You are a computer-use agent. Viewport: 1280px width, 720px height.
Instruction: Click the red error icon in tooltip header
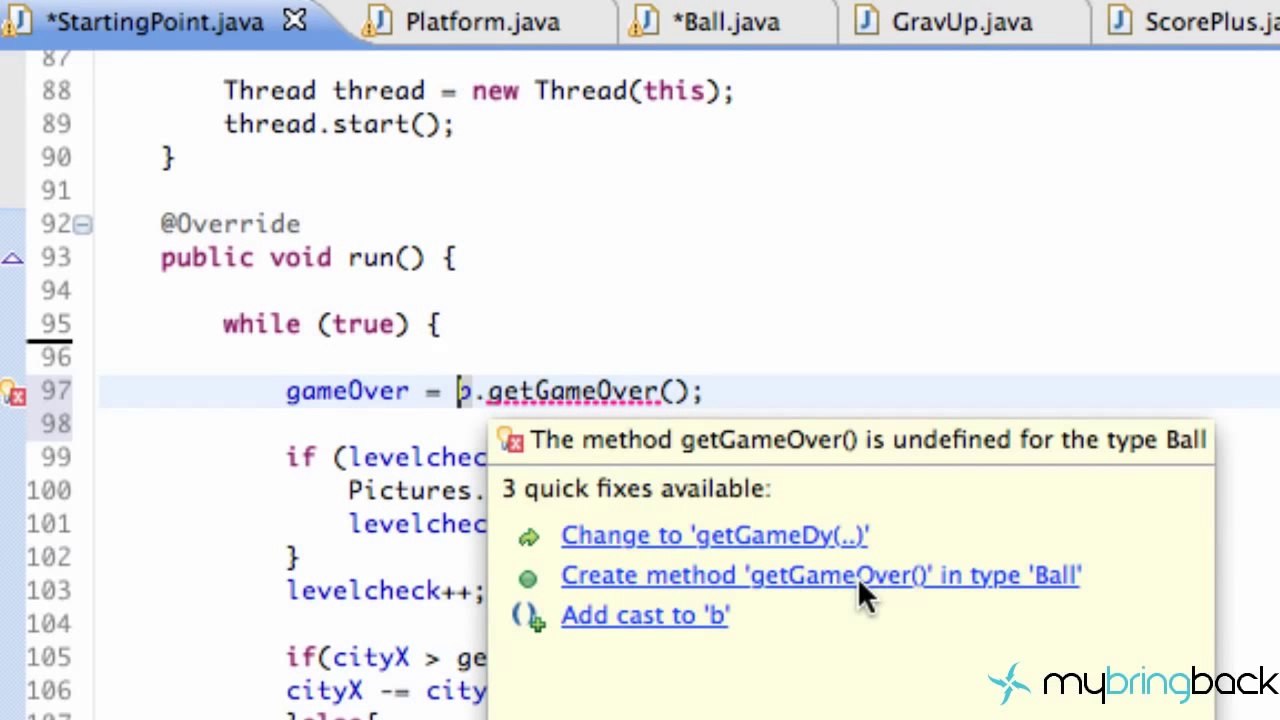click(512, 441)
